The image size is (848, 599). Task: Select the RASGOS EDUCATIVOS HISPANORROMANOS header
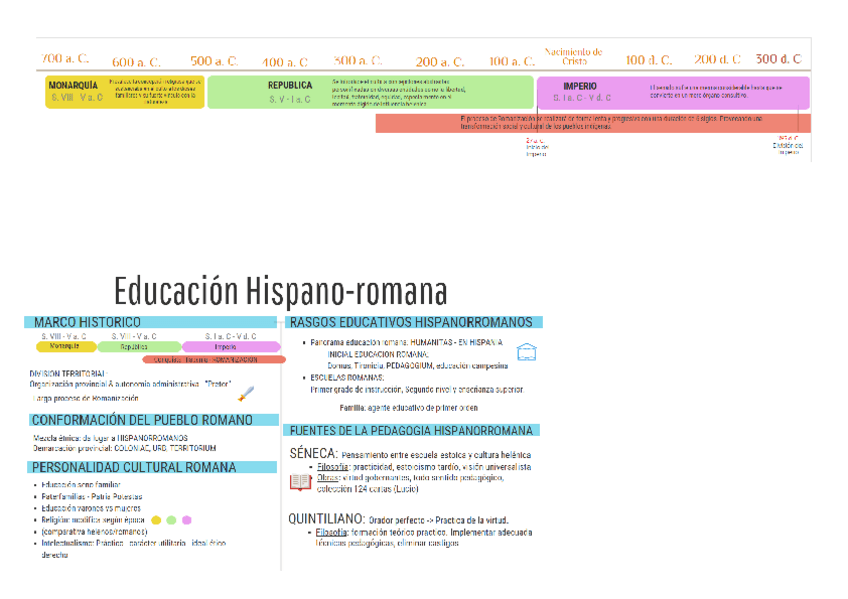pyautogui.click(x=413, y=322)
